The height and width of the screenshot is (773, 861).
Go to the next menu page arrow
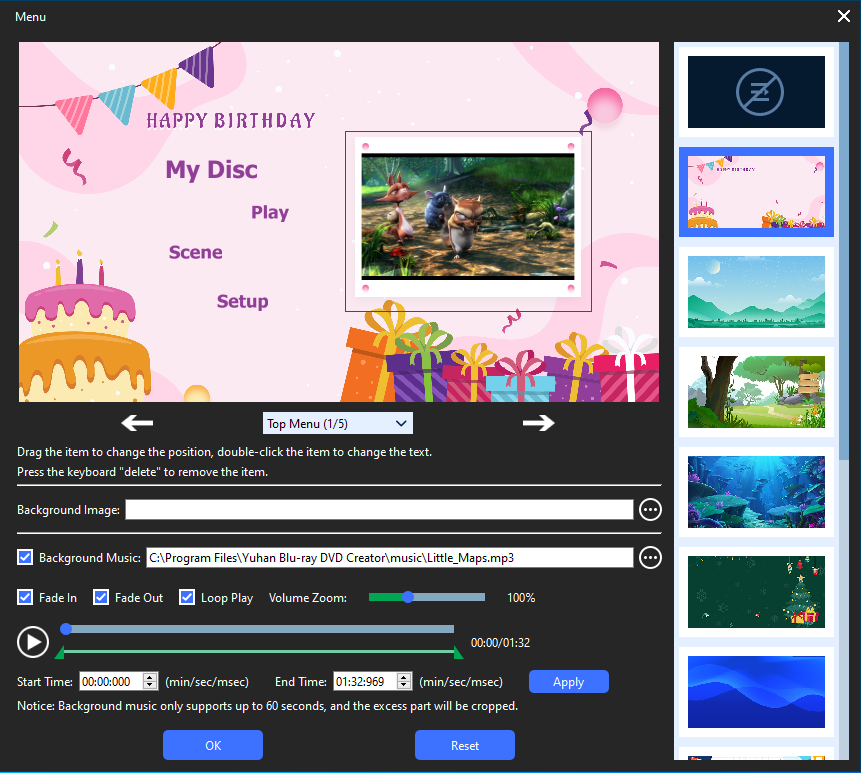click(538, 423)
